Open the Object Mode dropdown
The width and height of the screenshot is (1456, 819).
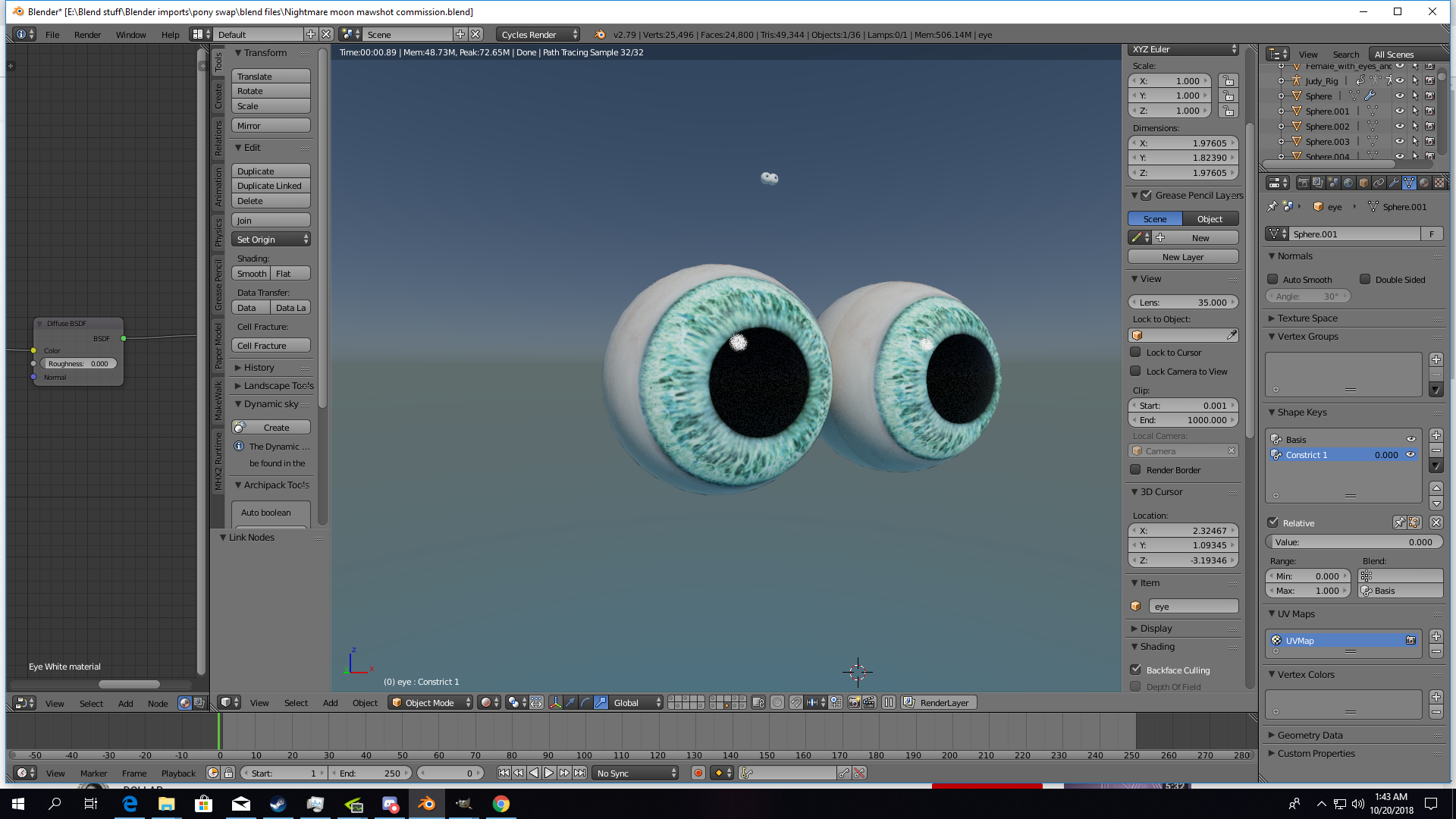coord(430,702)
